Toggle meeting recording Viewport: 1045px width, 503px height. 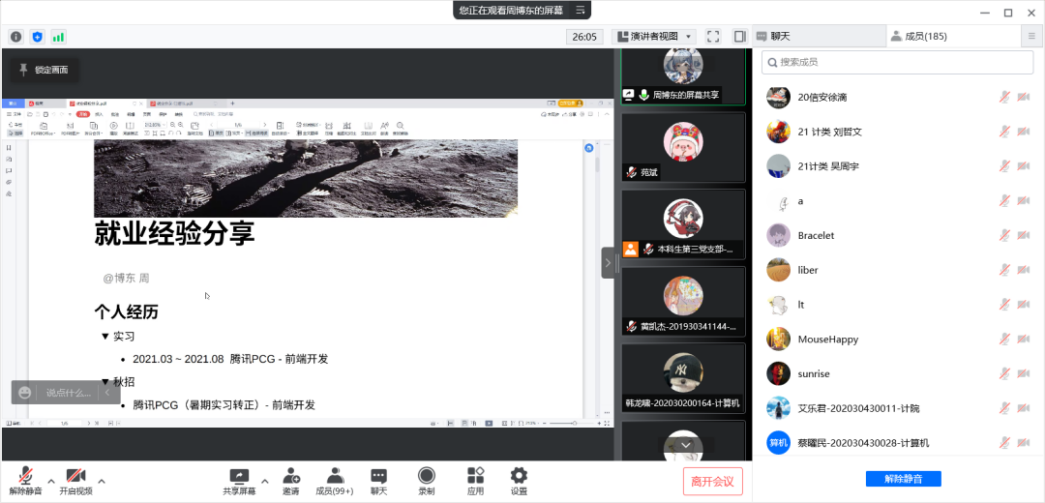tap(427, 481)
